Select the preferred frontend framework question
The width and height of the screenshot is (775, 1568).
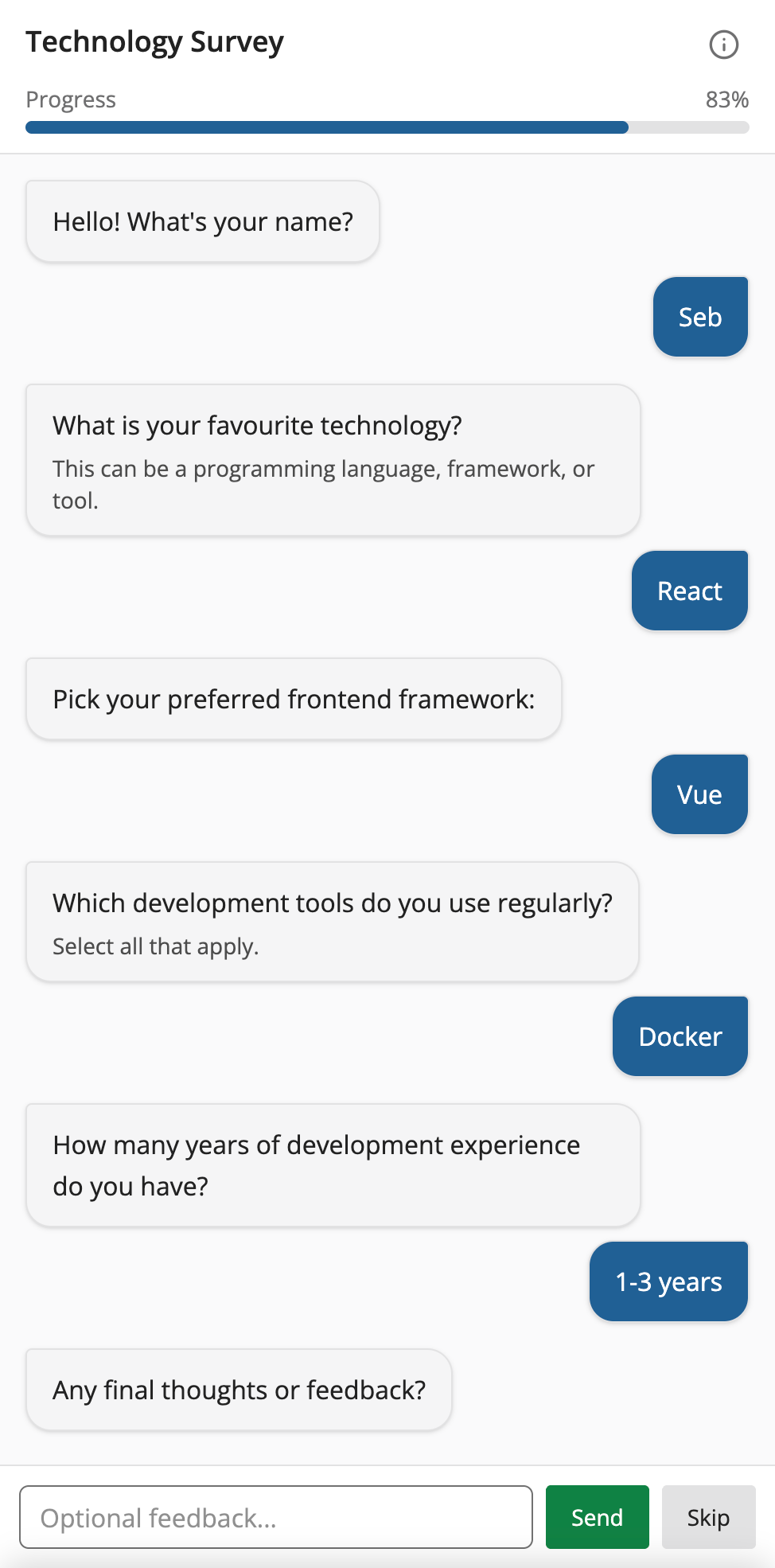click(x=294, y=699)
